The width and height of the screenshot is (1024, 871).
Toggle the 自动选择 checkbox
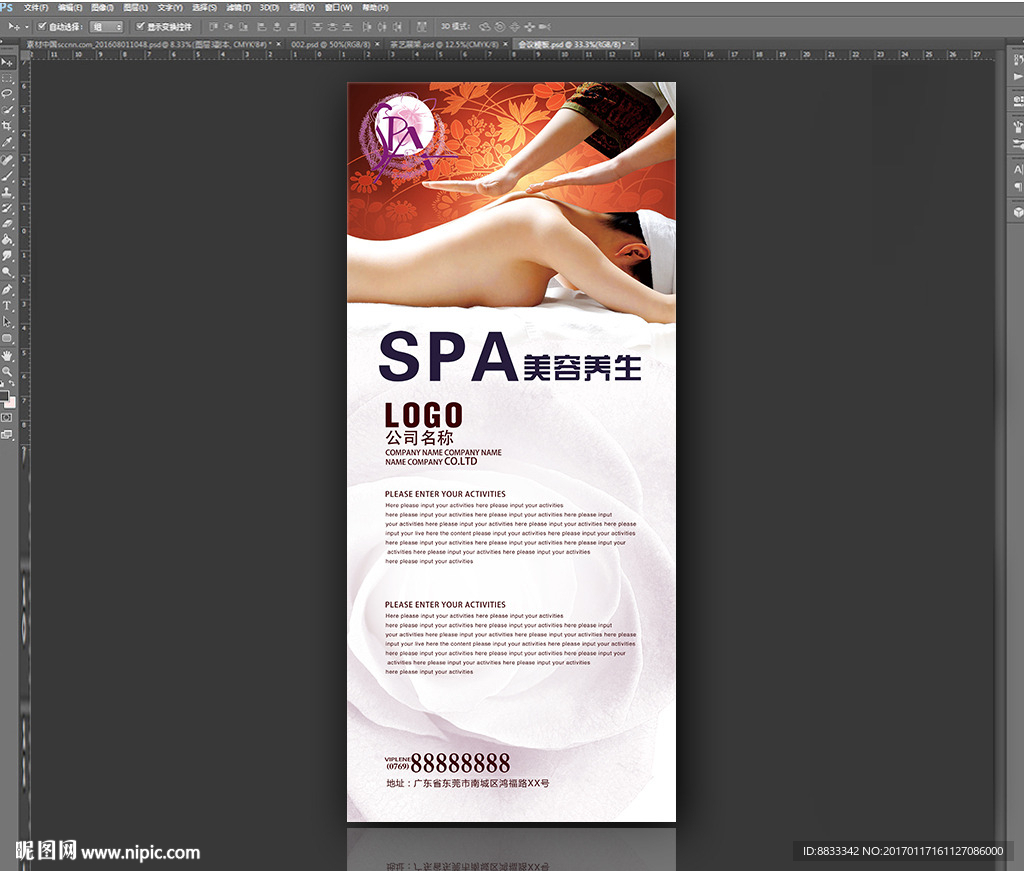click(x=42, y=26)
